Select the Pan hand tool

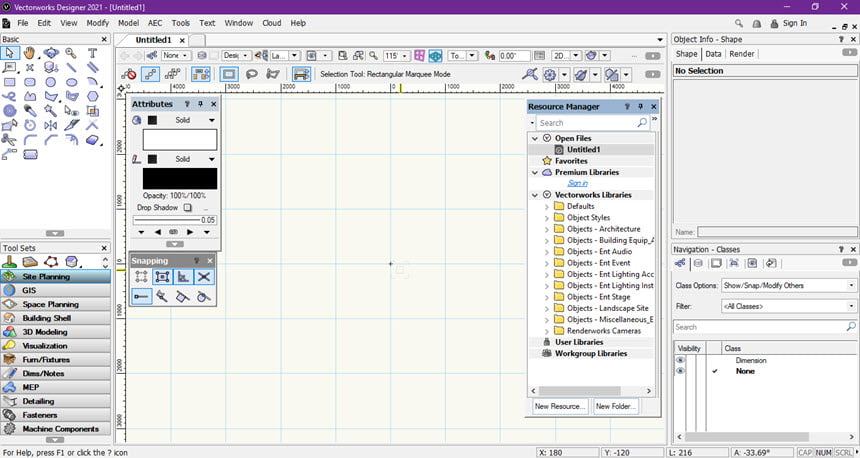click(x=30, y=53)
